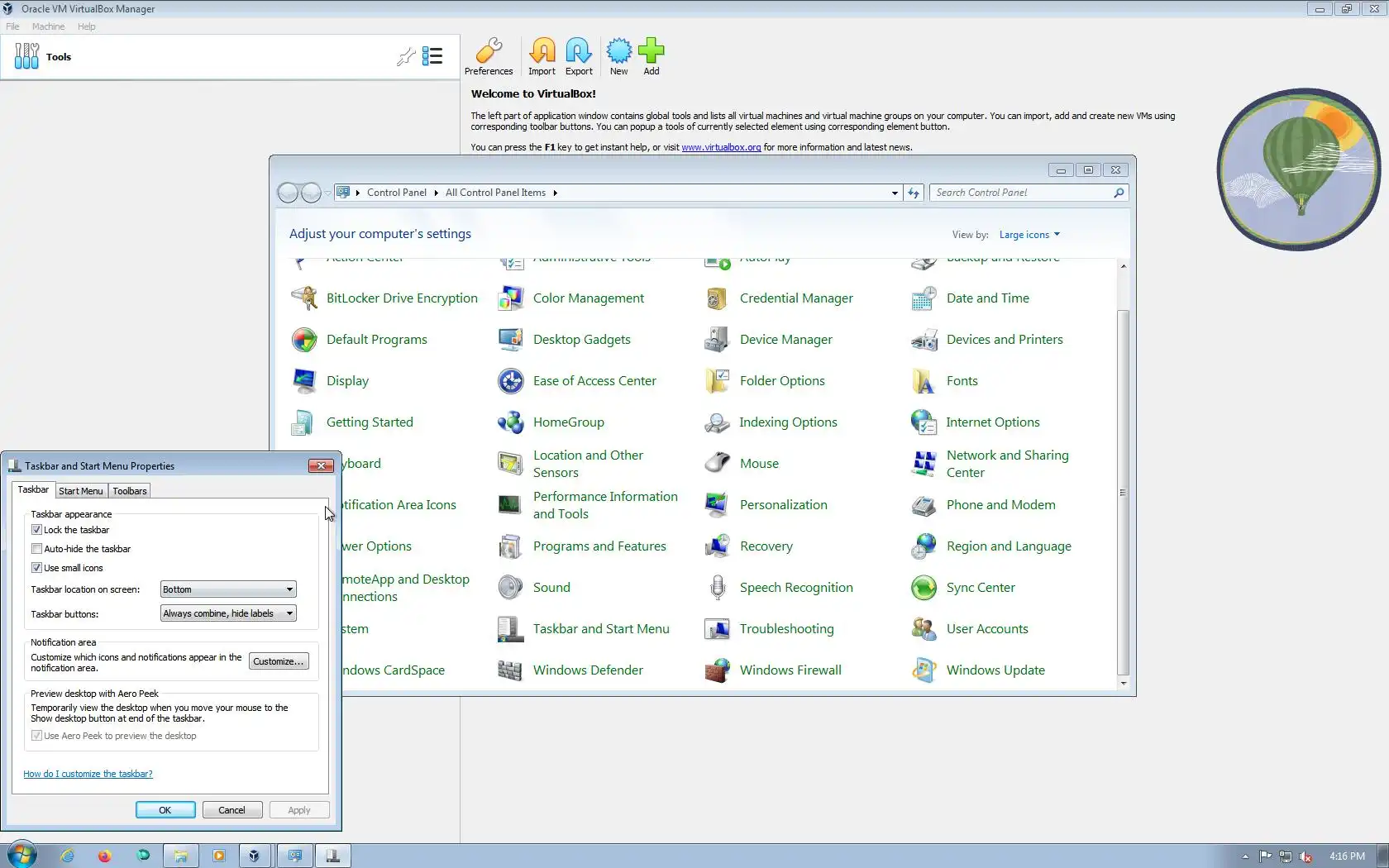
Task: Switch to the Start Menu tab
Action: (x=81, y=491)
